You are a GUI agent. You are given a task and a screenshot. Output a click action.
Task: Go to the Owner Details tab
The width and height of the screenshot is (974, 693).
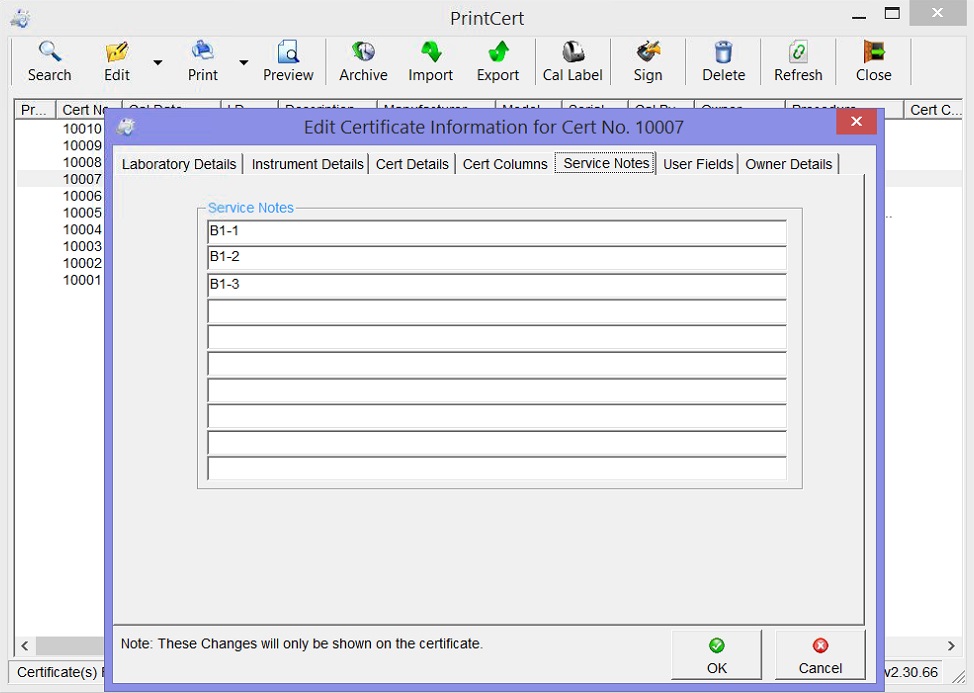[x=788, y=164]
